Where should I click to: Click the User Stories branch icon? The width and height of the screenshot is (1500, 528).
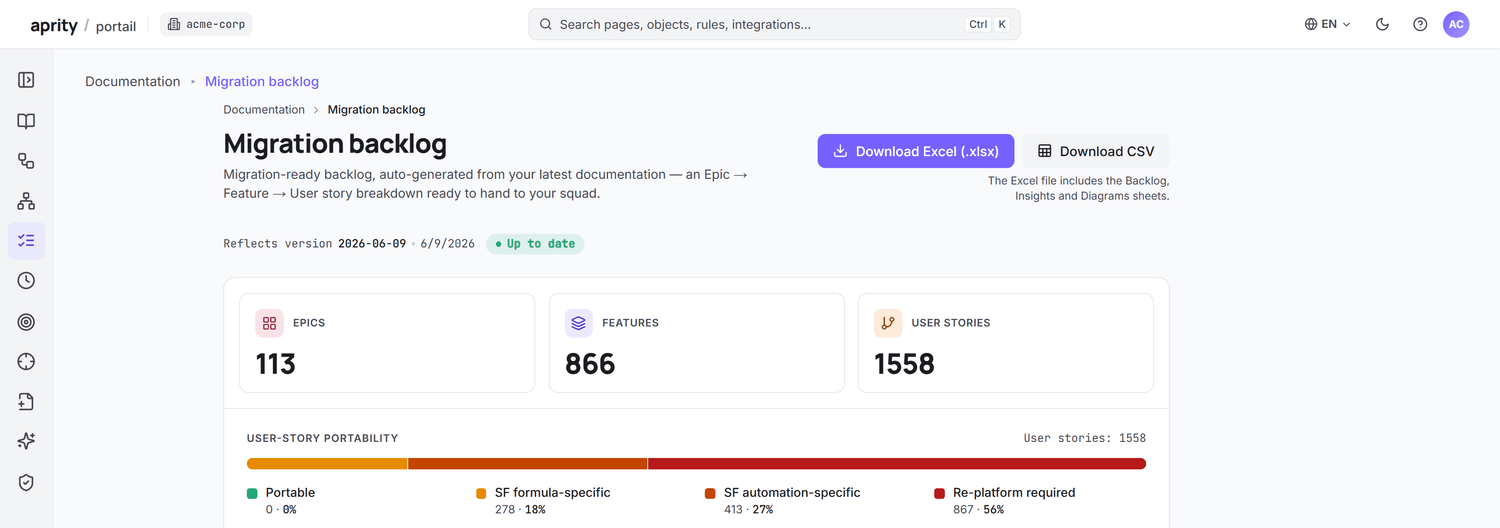coord(888,323)
